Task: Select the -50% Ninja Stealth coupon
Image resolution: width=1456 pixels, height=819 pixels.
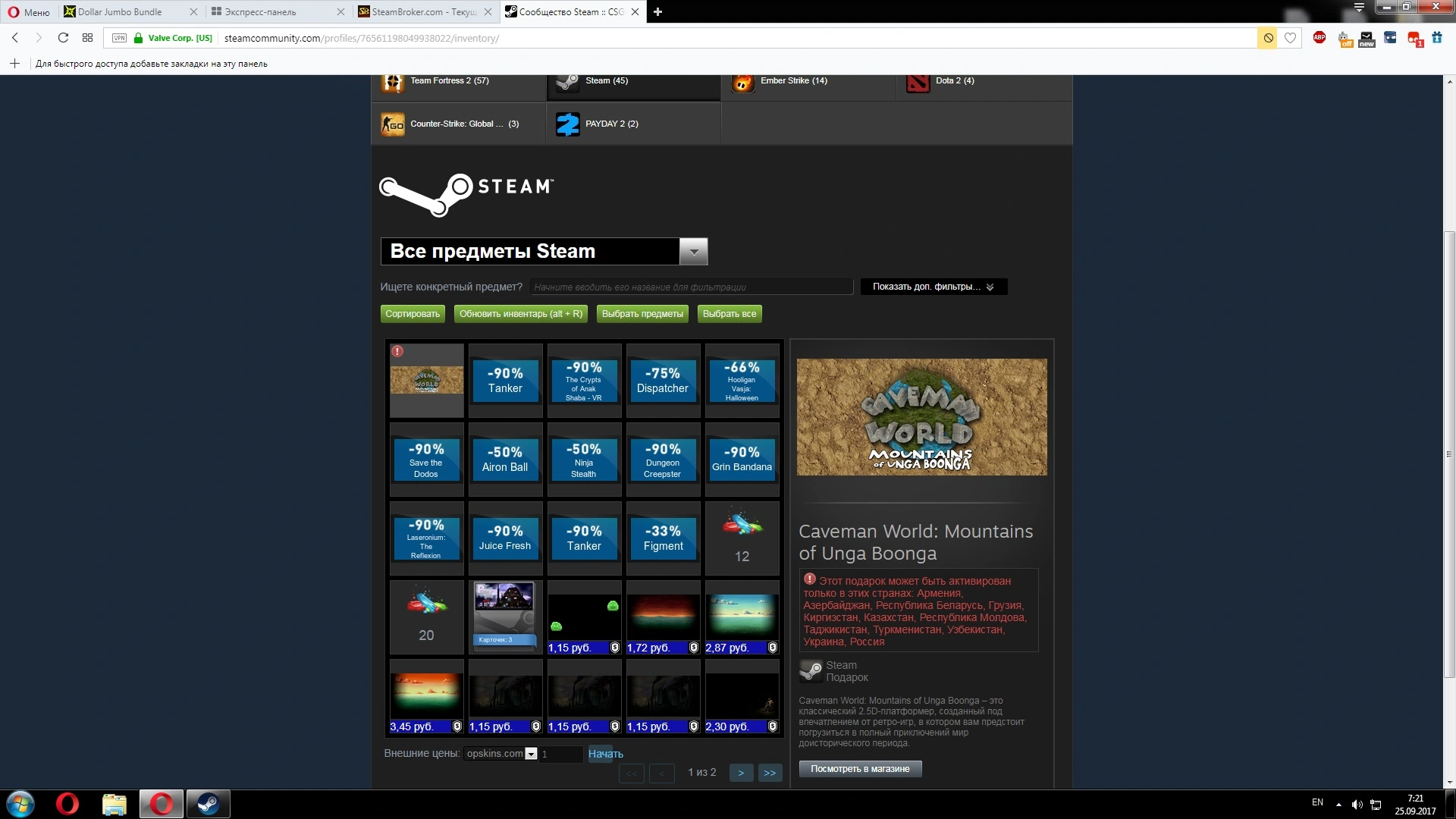Action: (585, 460)
